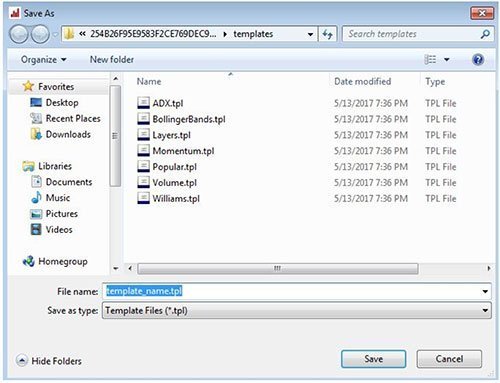This screenshot has height=383, width=500.
Task: Refresh the templates folder listing
Action: click(328, 34)
